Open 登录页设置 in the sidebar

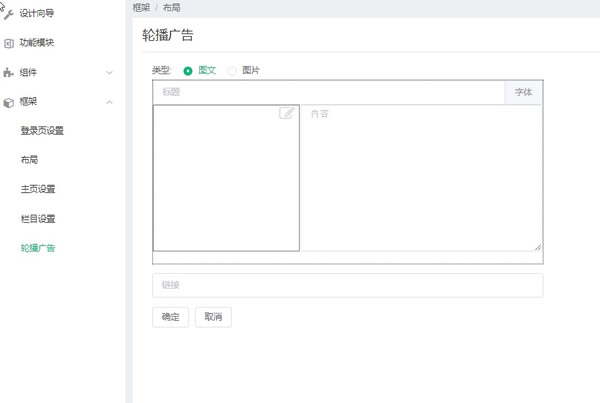point(42,131)
